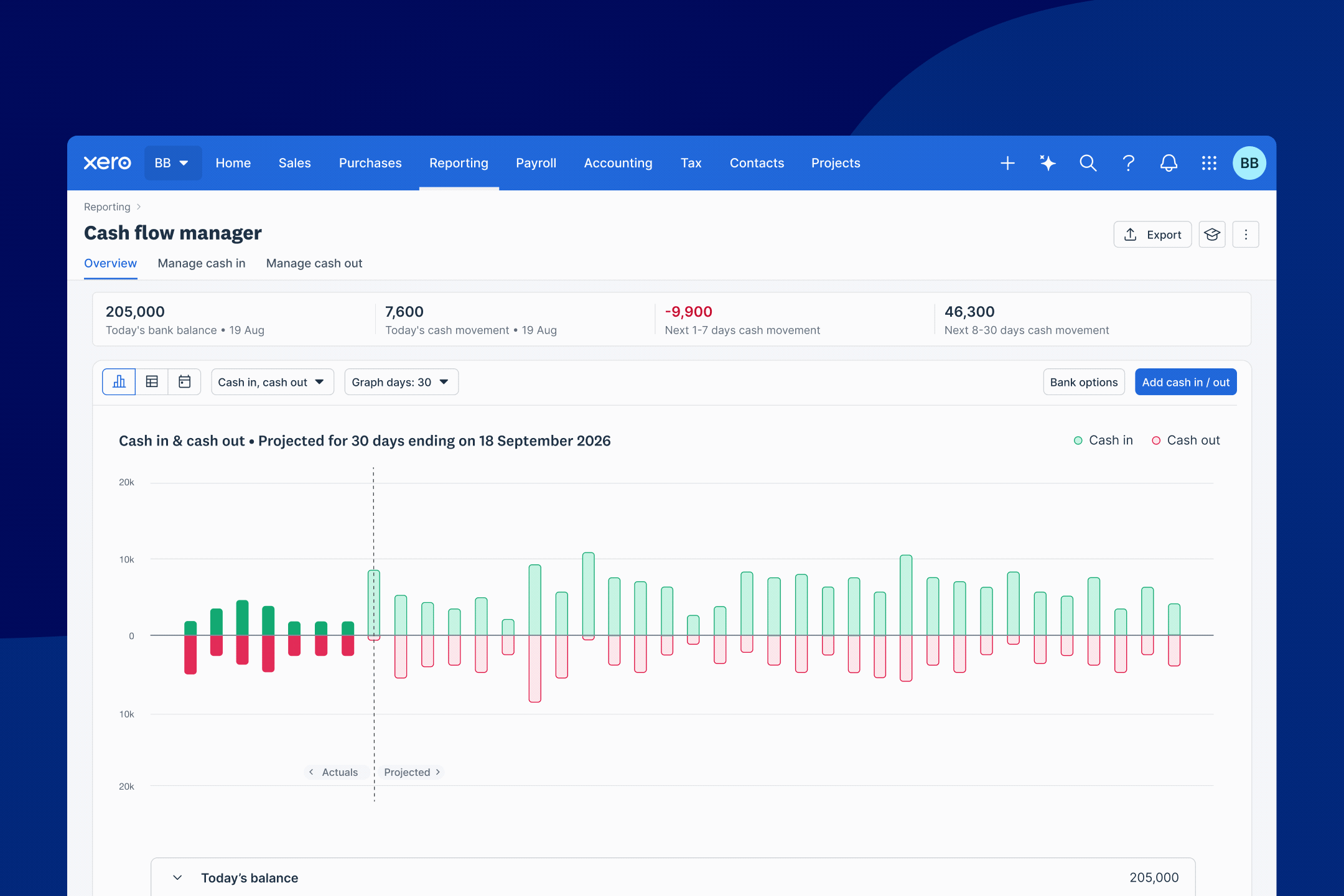Open the Purchases nav menu
Image resolution: width=1344 pixels, height=896 pixels.
(370, 163)
